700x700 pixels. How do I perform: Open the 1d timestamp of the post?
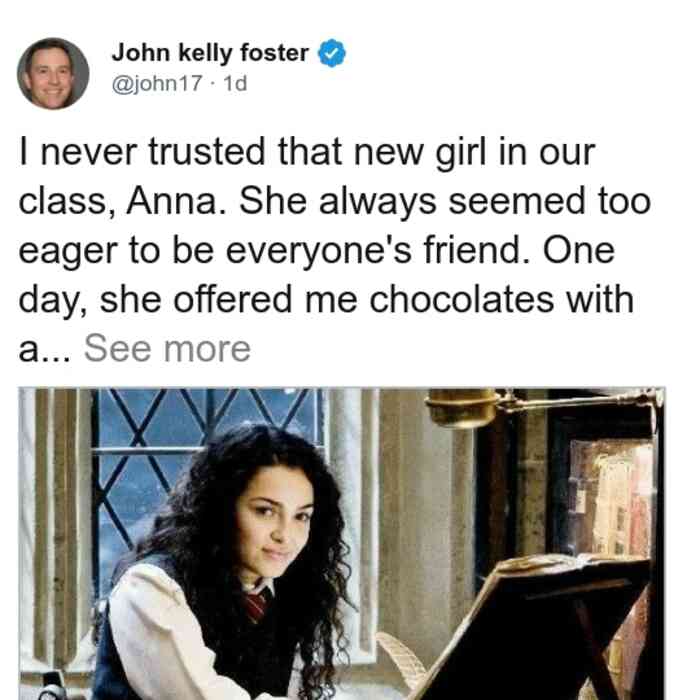tap(235, 83)
